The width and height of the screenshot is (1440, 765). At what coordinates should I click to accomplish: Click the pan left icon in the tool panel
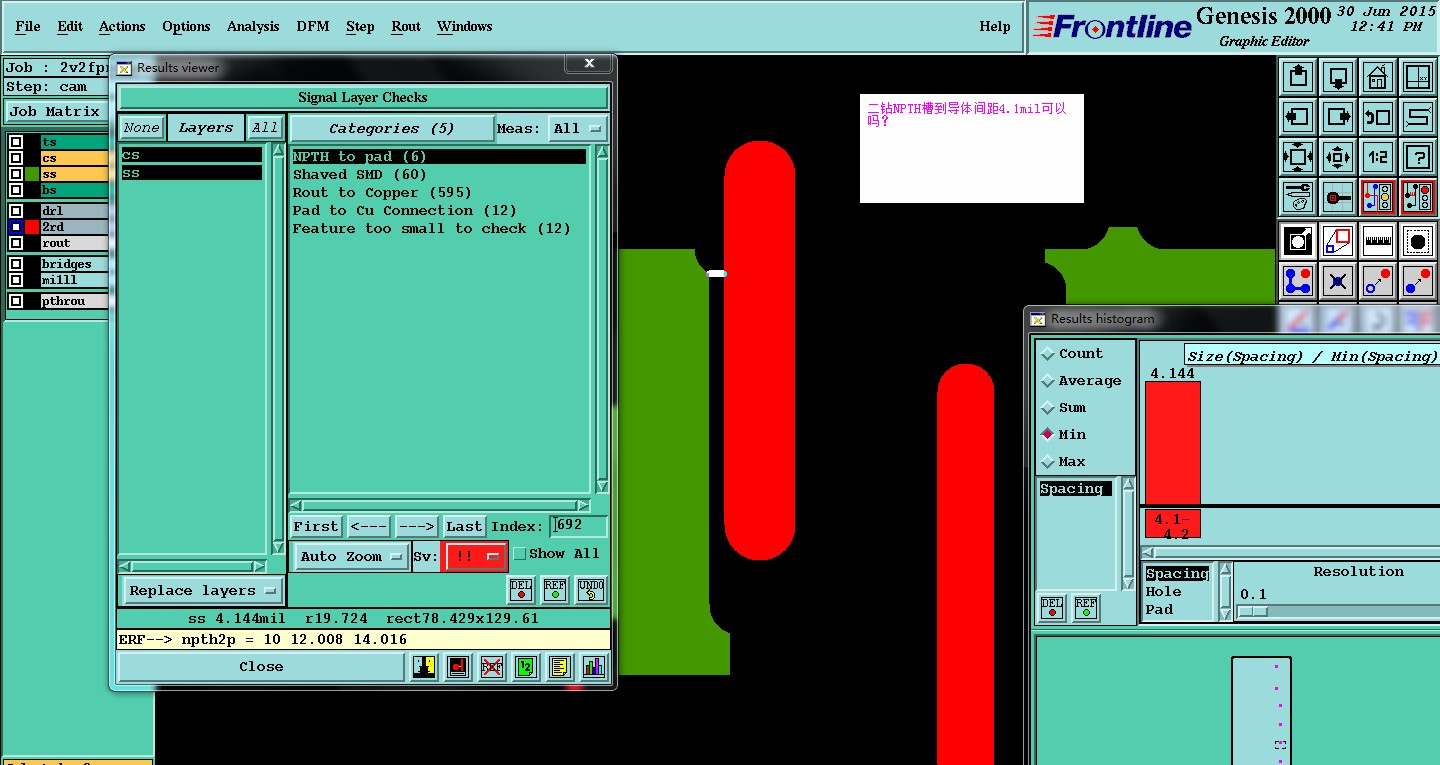[x=1297, y=117]
